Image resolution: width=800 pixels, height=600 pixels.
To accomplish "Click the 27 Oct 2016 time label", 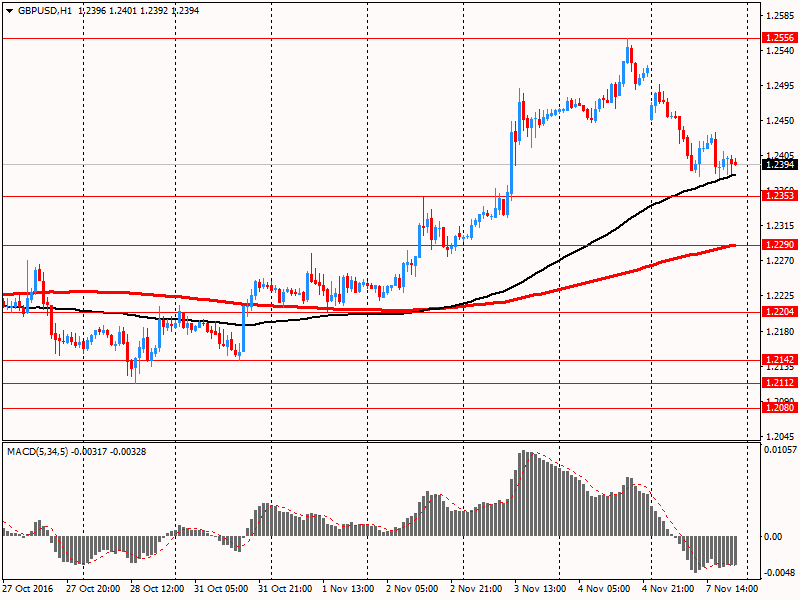I will point(28,588).
